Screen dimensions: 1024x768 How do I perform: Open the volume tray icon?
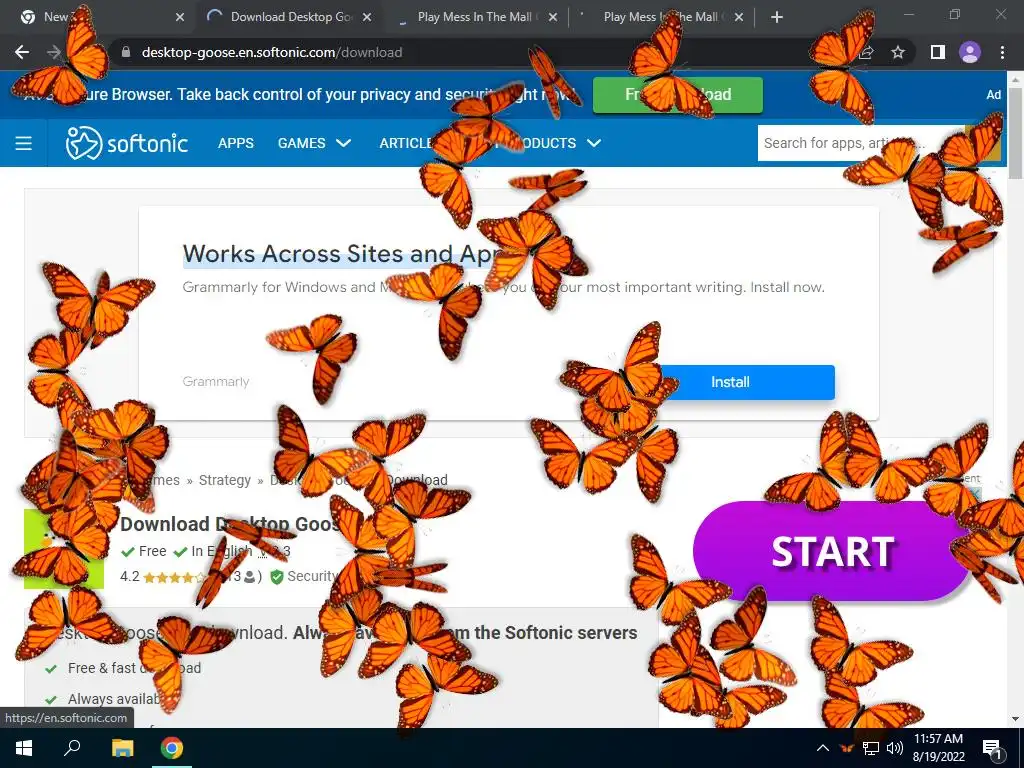895,748
